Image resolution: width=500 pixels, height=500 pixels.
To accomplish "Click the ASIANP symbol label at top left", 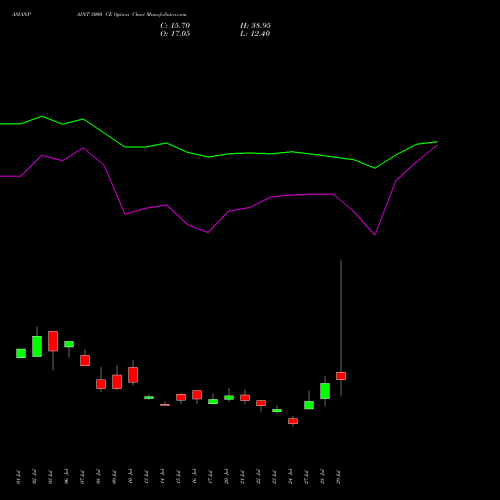I will pos(21,15).
